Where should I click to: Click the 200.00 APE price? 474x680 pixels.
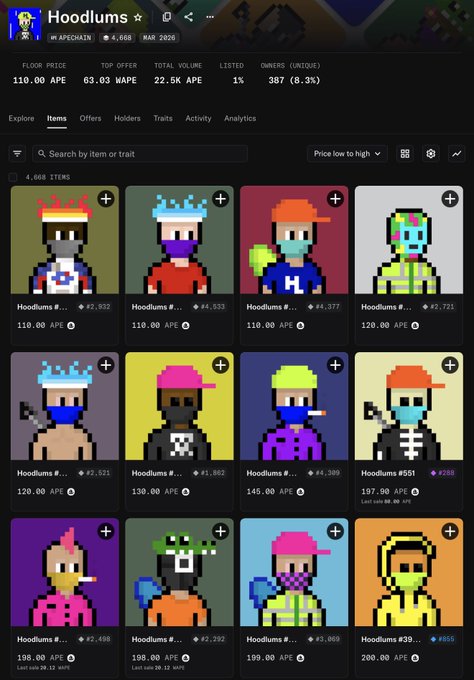(x=384, y=657)
